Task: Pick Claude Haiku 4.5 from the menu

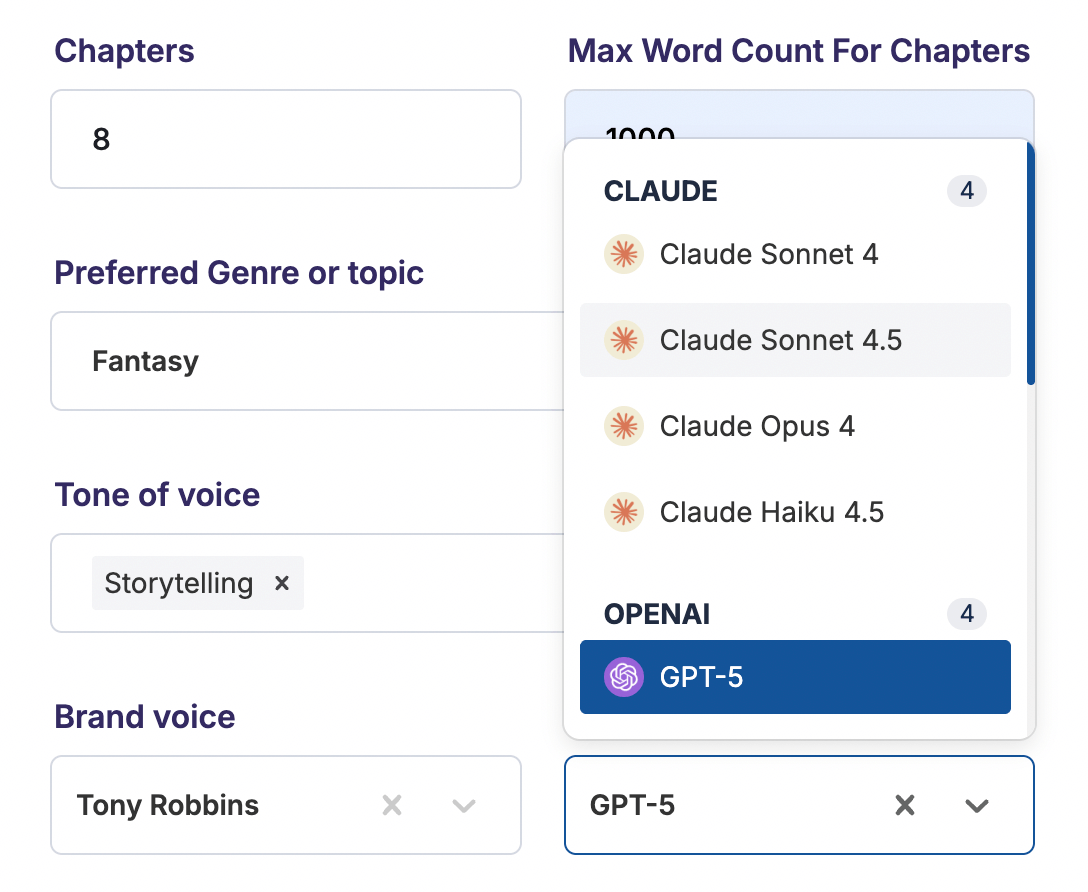Action: (771, 513)
